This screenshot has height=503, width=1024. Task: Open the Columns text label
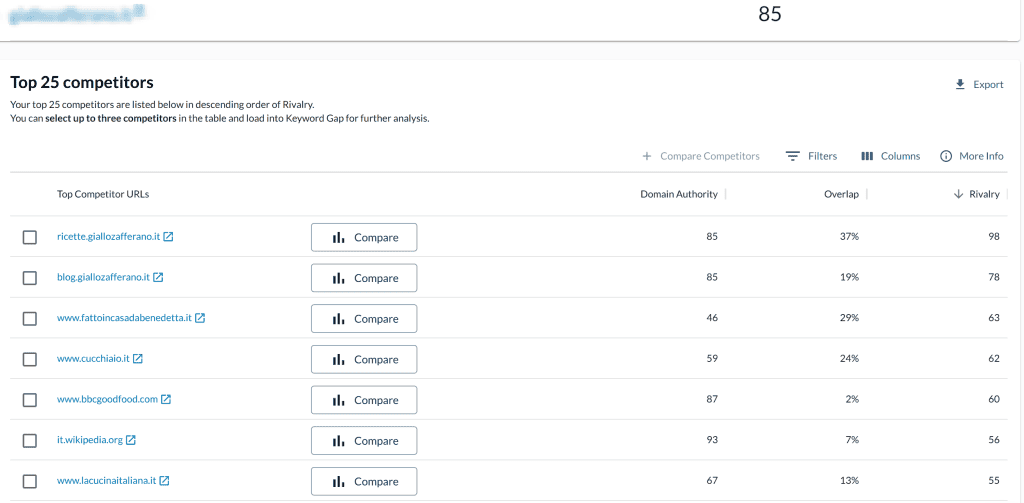901,156
